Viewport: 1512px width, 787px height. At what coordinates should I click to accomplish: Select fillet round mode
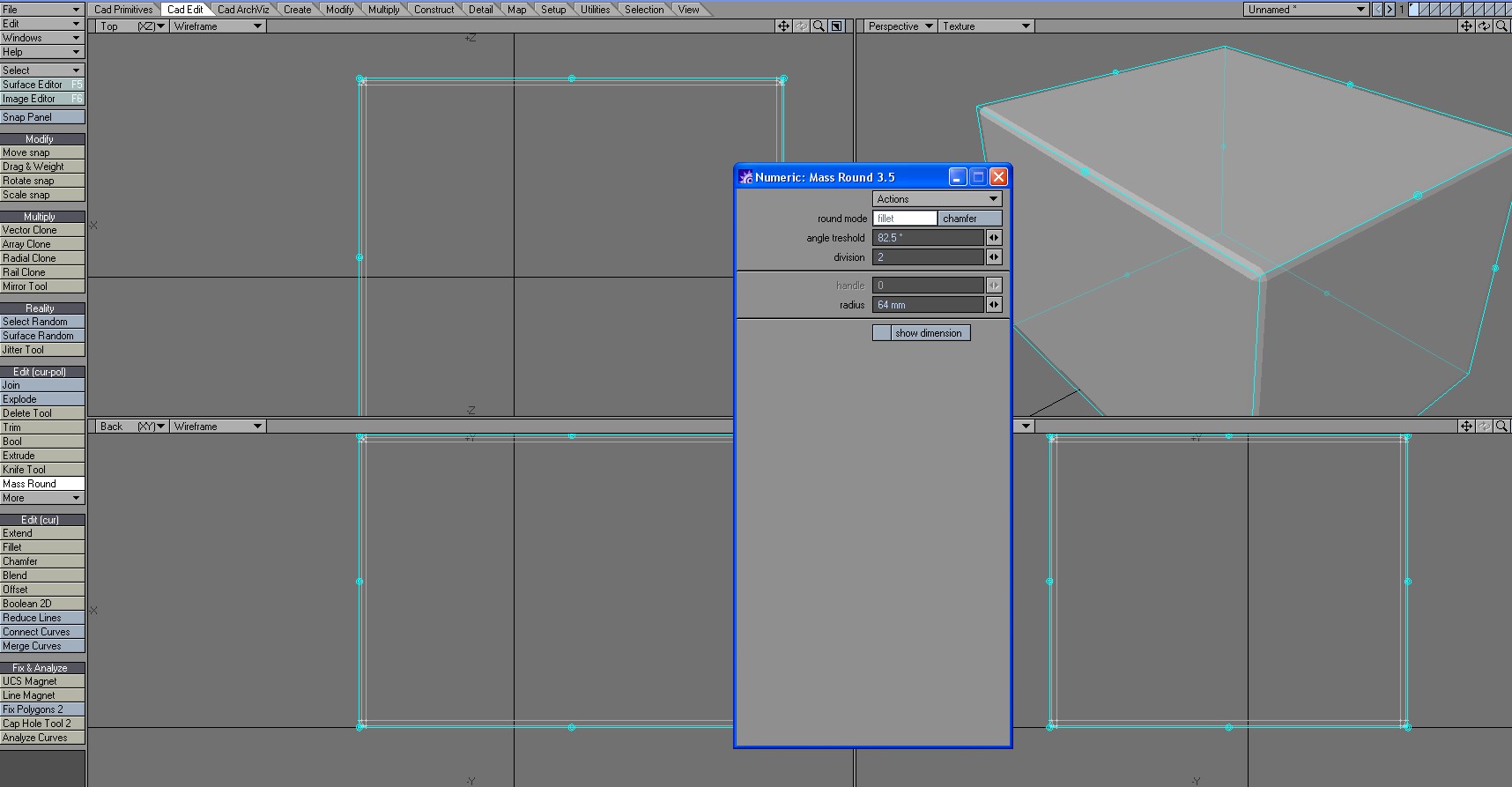905,219
